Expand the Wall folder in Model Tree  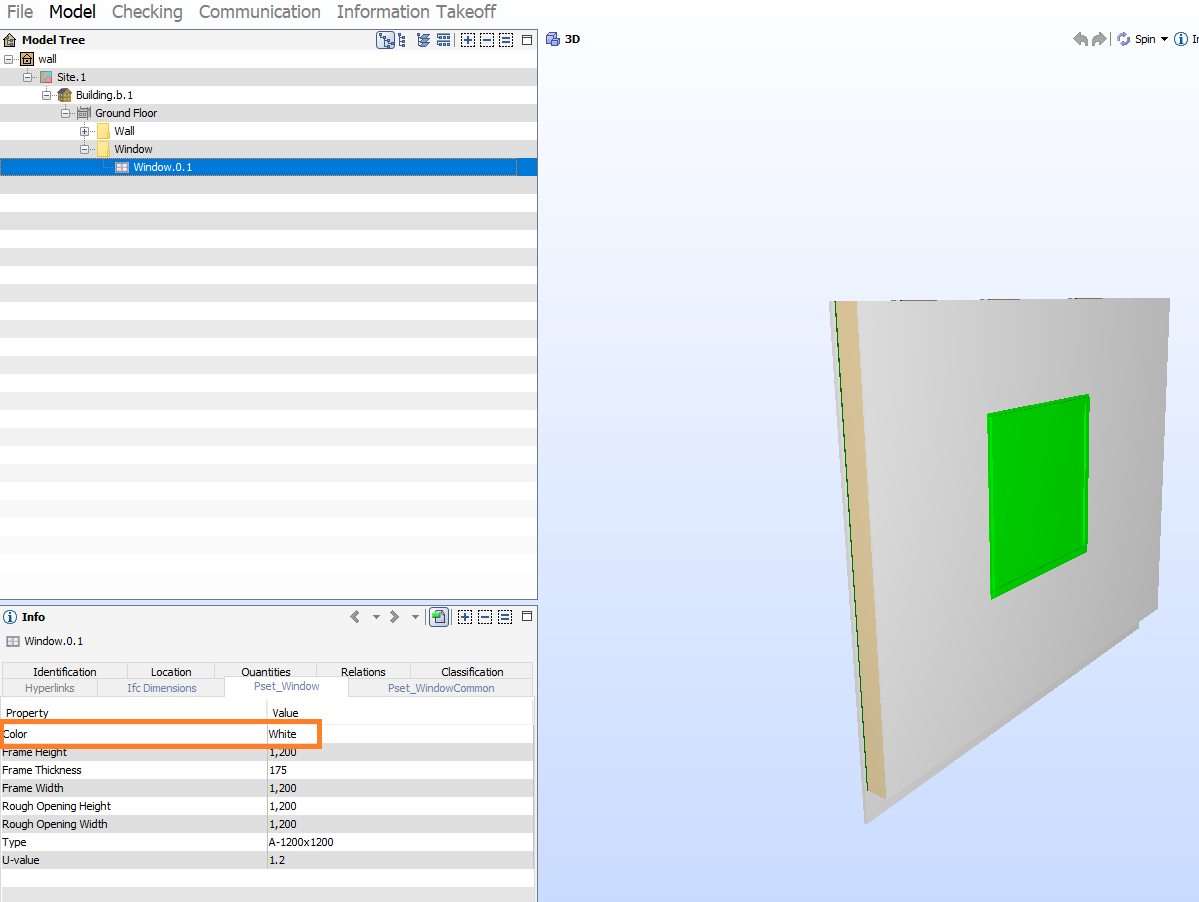pos(85,131)
